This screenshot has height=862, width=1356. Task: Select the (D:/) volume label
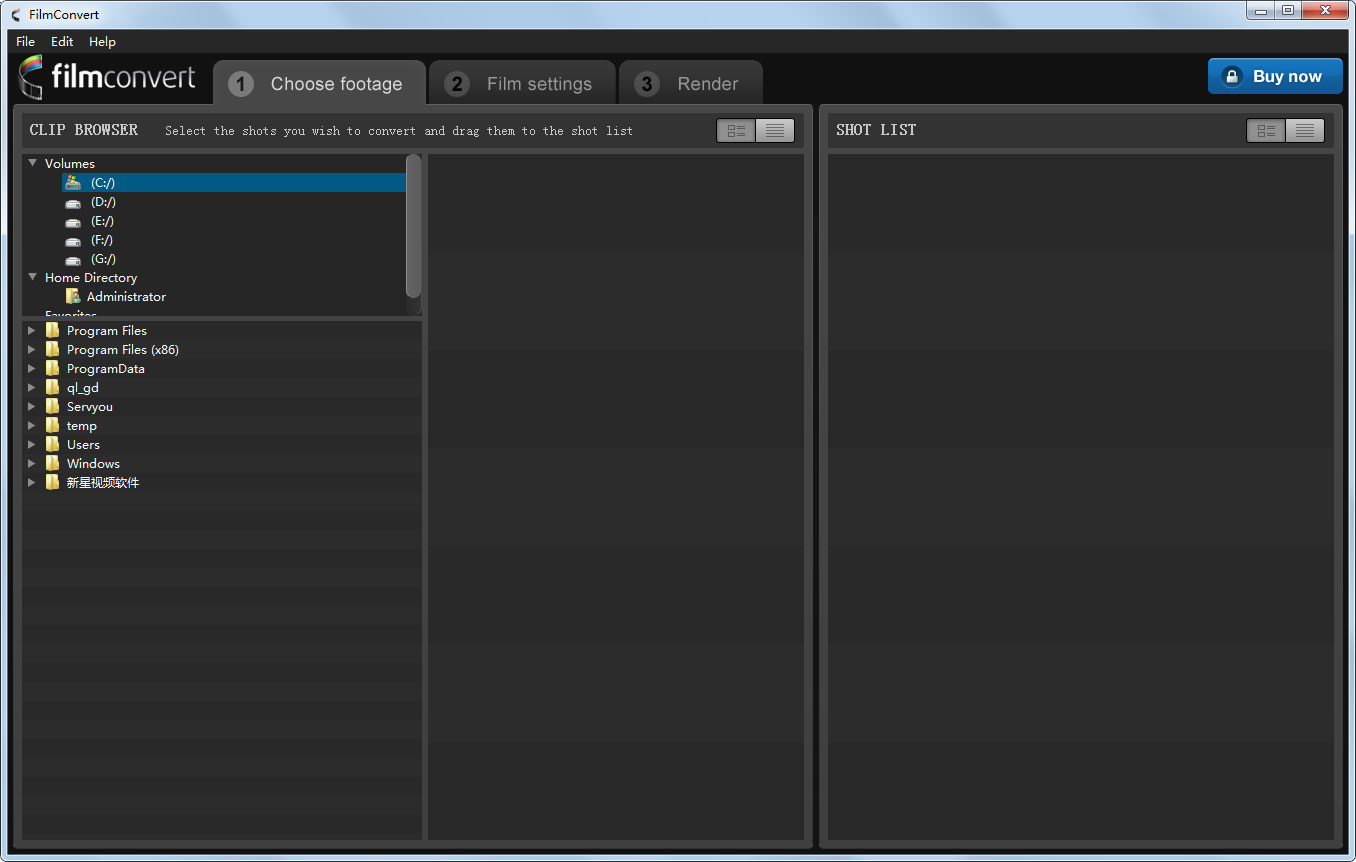103,202
